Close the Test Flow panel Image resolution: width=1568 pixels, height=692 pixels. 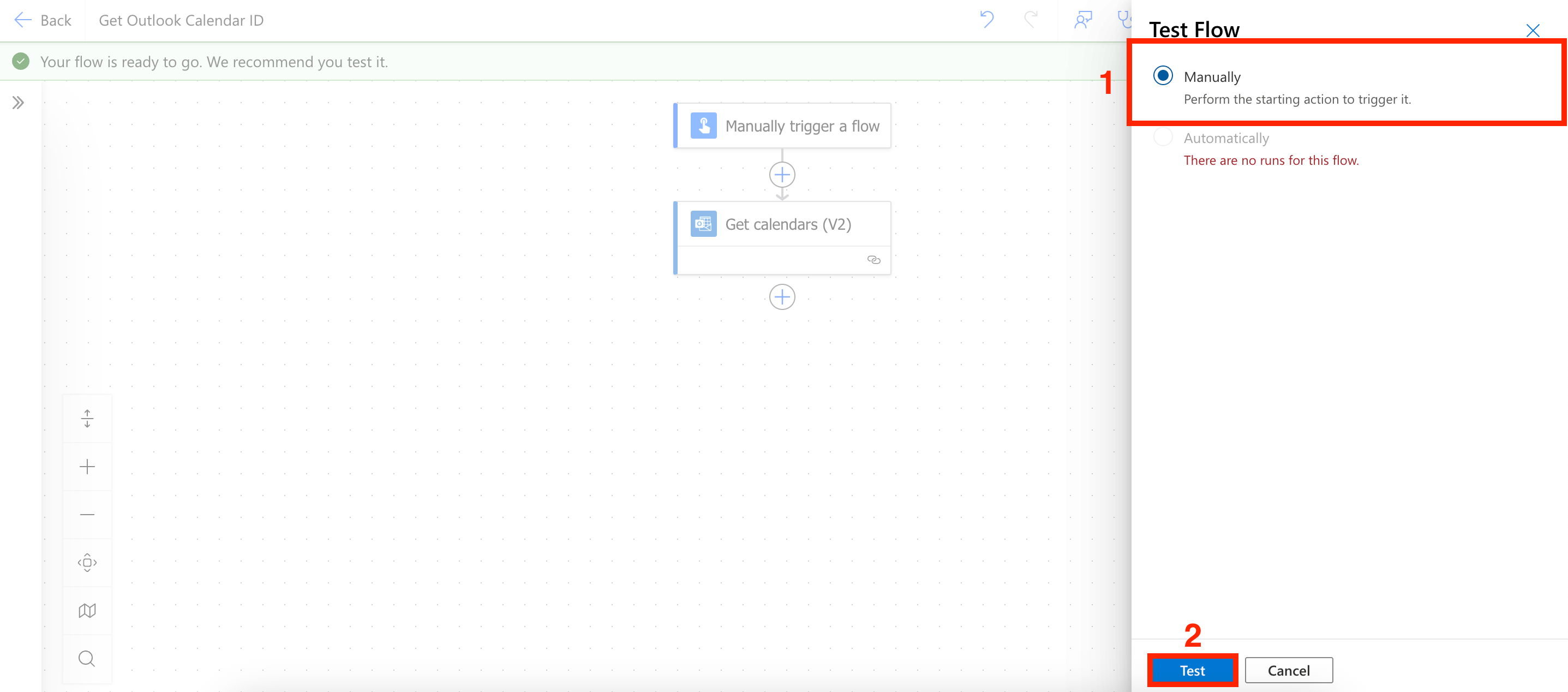click(1532, 31)
